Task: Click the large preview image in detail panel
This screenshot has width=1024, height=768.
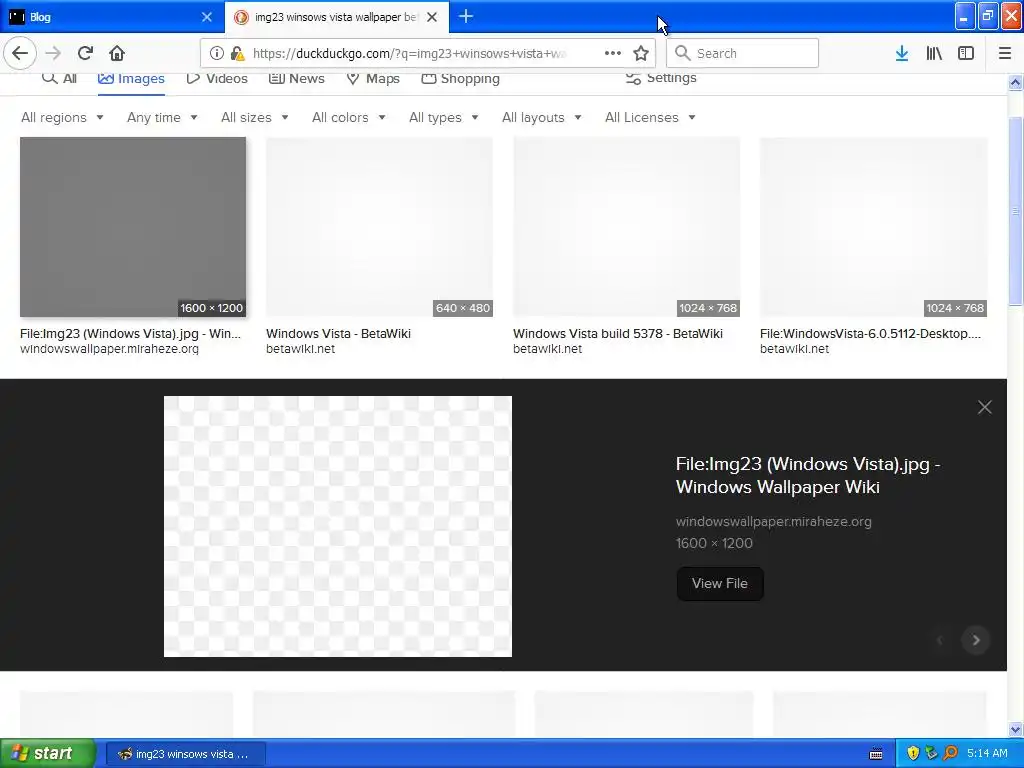Action: 338,526
